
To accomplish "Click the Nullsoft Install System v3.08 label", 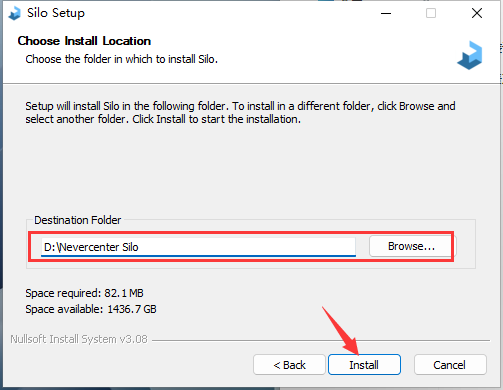I will [x=79, y=339].
